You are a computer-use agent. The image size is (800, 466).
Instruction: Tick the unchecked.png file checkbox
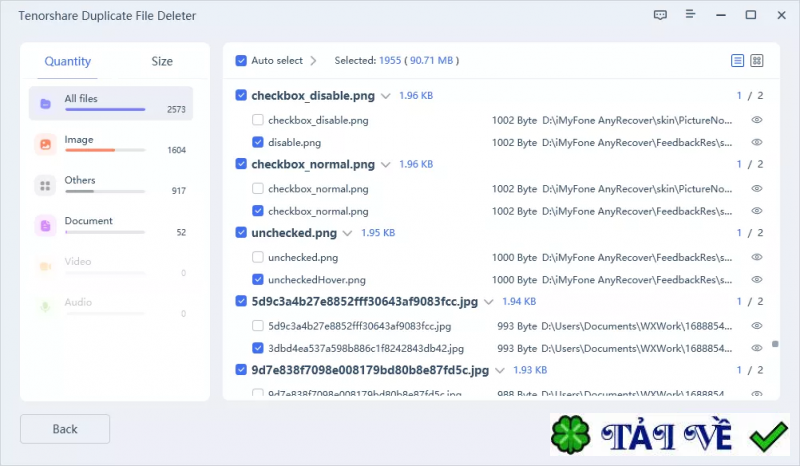tap(258, 257)
